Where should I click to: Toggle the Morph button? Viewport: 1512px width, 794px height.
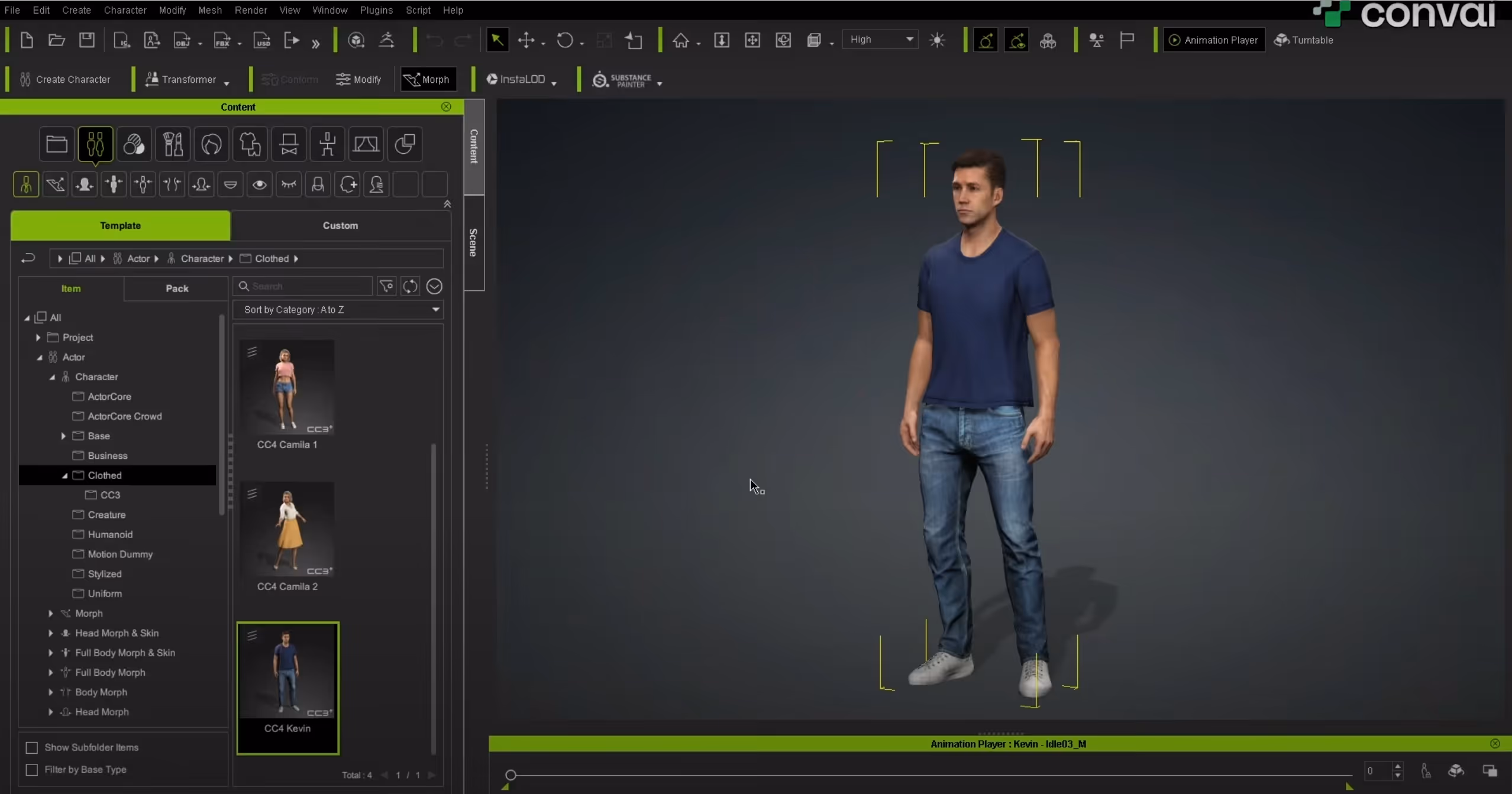428,79
